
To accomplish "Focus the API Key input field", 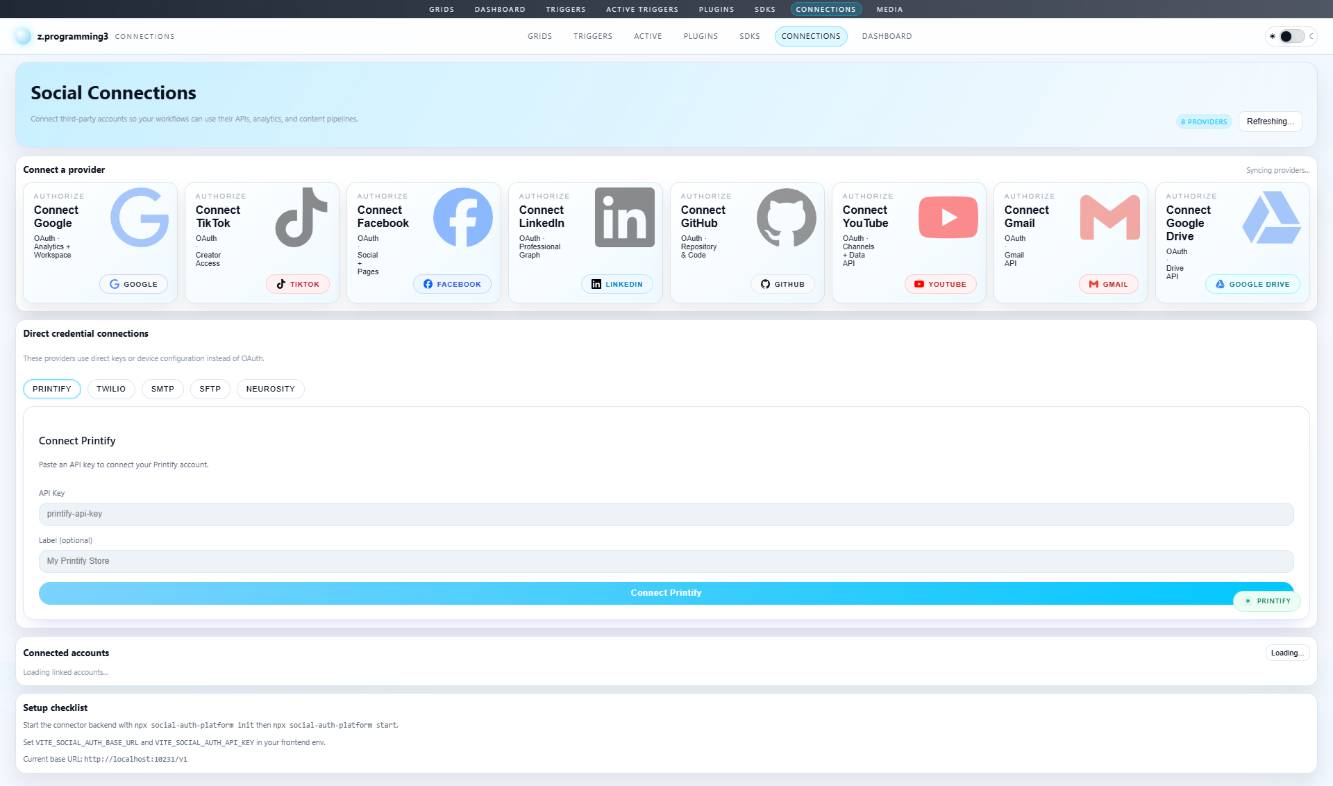I will coord(666,514).
